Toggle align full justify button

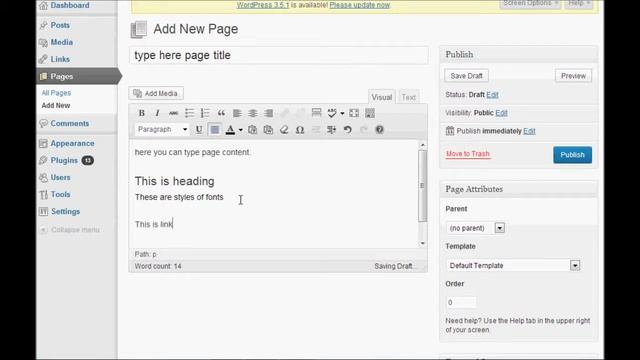pyautogui.click(x=215, y=130)
